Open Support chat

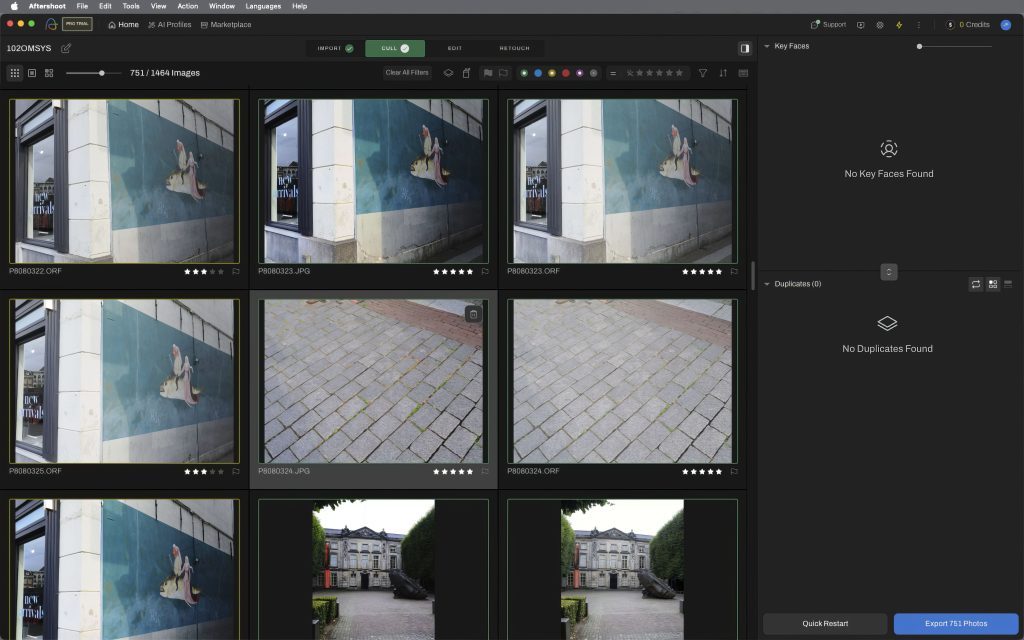click(828, 25)
